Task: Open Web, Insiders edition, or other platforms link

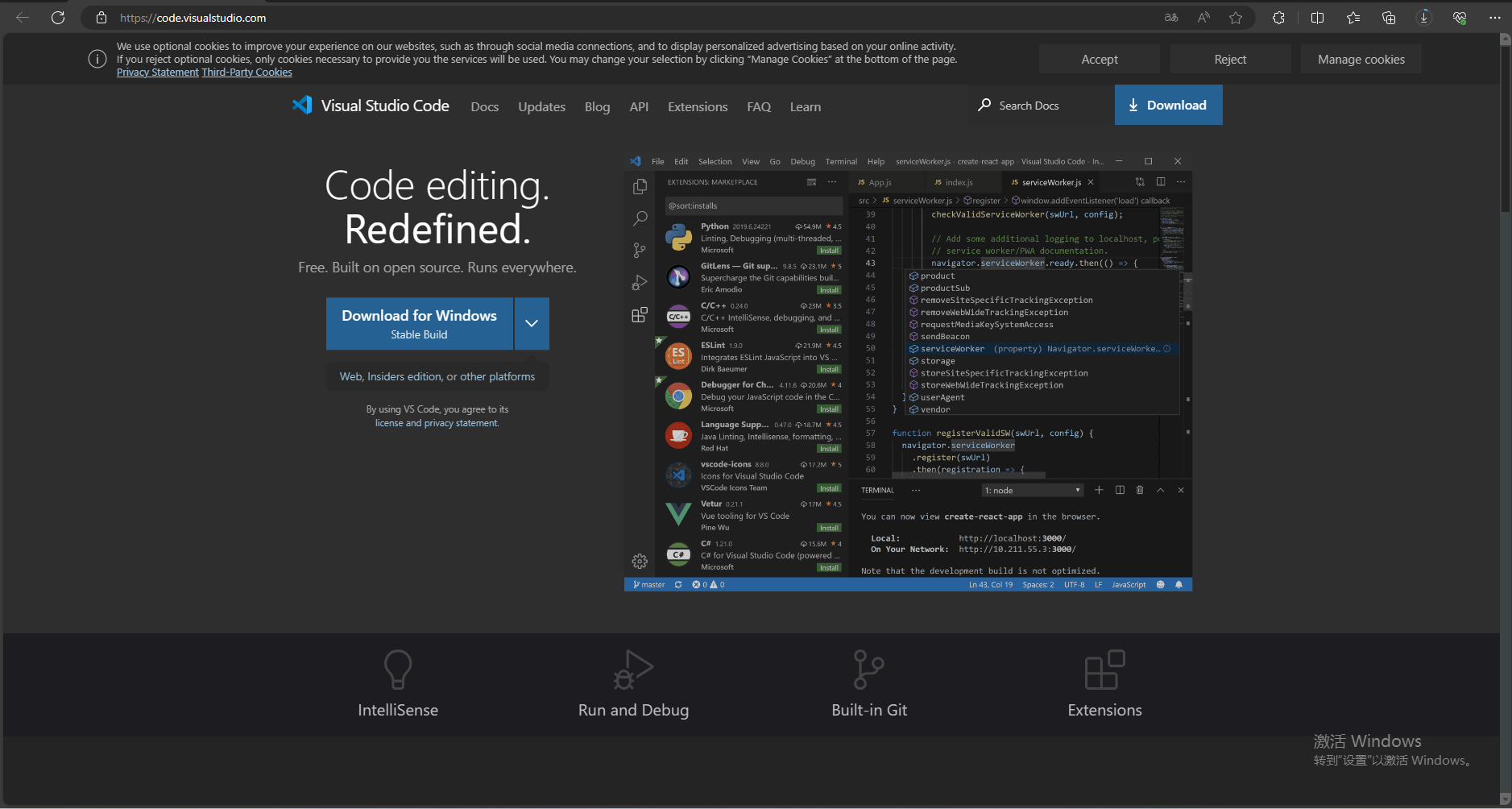Action: 437,376
